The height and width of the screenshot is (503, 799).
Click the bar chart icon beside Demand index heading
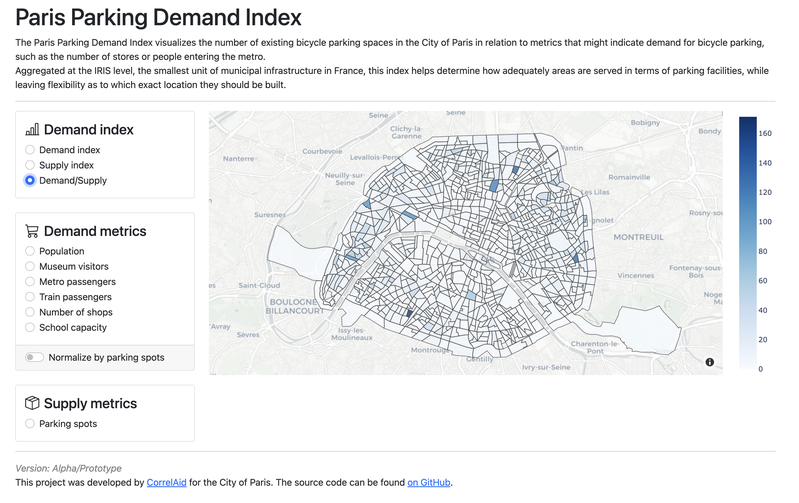(x=32, y=129)
